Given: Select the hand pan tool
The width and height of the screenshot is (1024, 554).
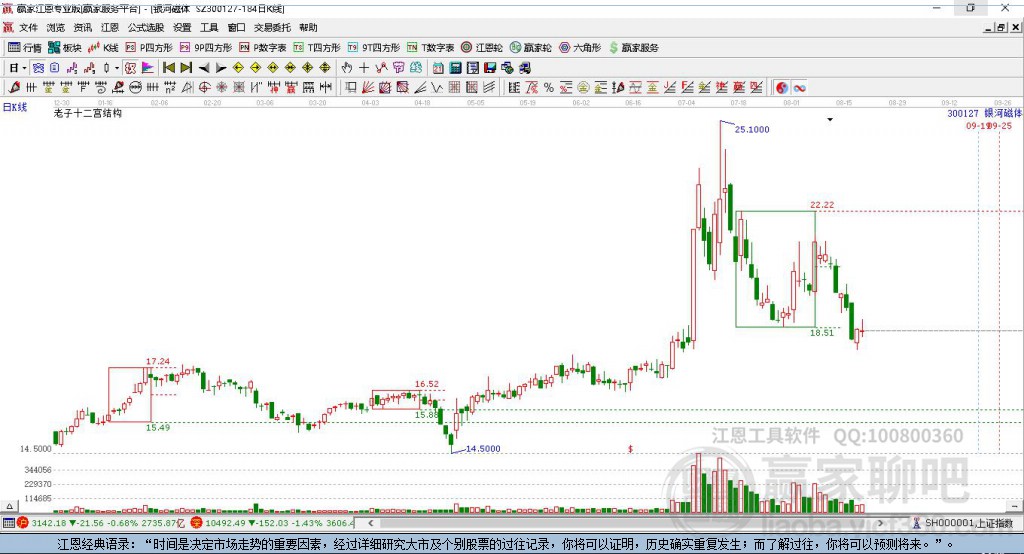Looking at the screenshot, I should (x=346, y=68).
